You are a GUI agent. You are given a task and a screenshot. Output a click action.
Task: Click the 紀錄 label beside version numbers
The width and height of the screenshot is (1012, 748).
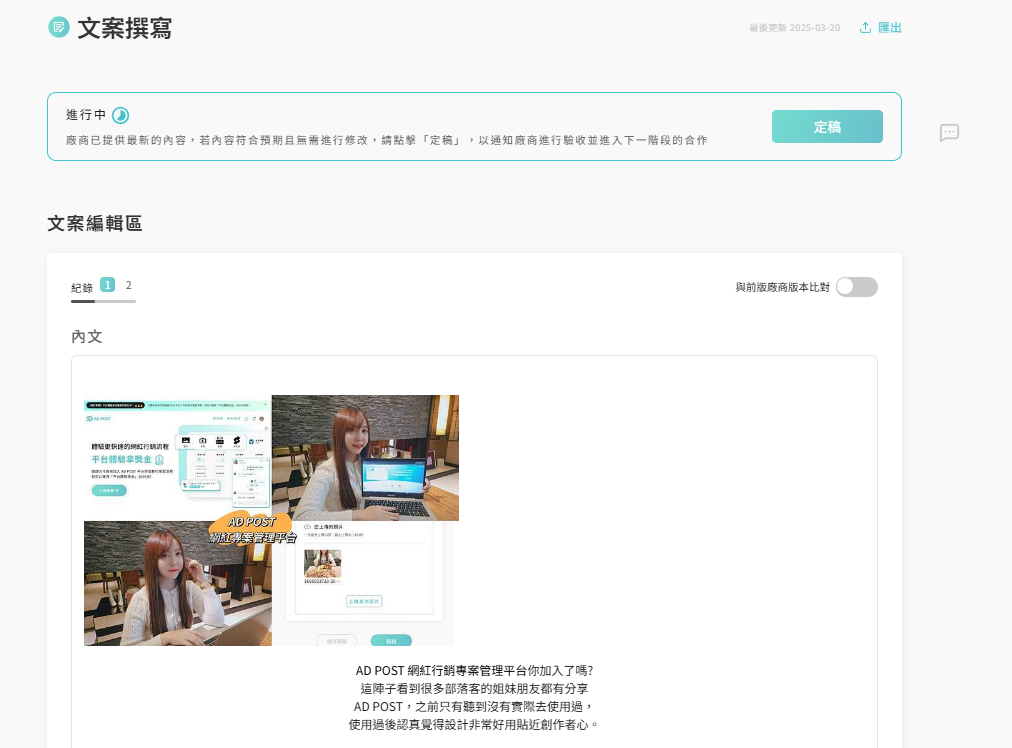coord(82,288)
